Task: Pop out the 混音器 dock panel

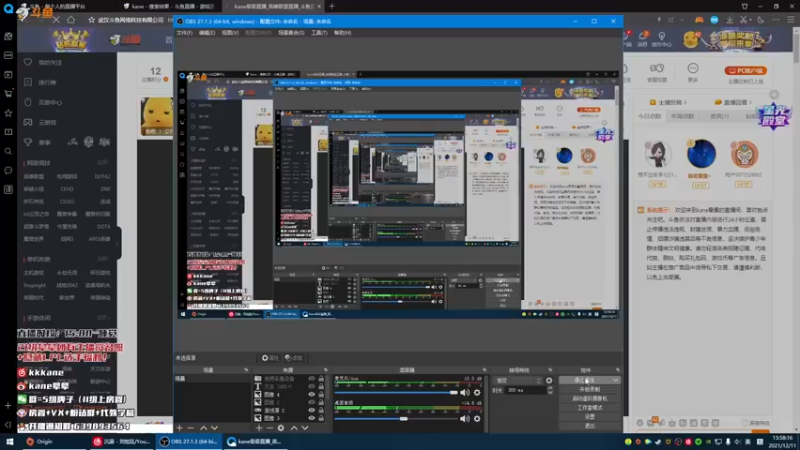Action: [x=484, y=370]
